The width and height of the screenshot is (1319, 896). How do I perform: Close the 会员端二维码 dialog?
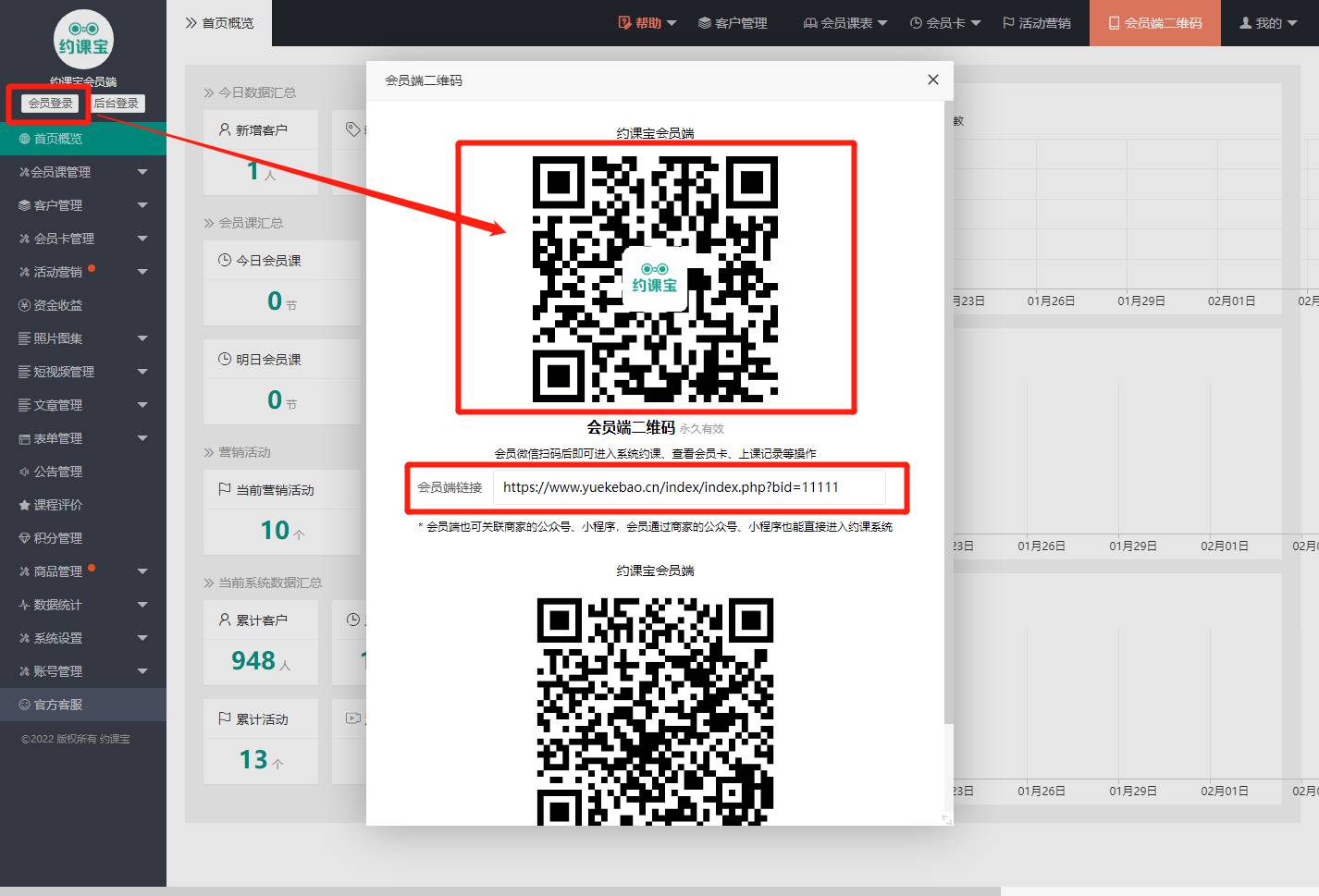pos(933,80)
